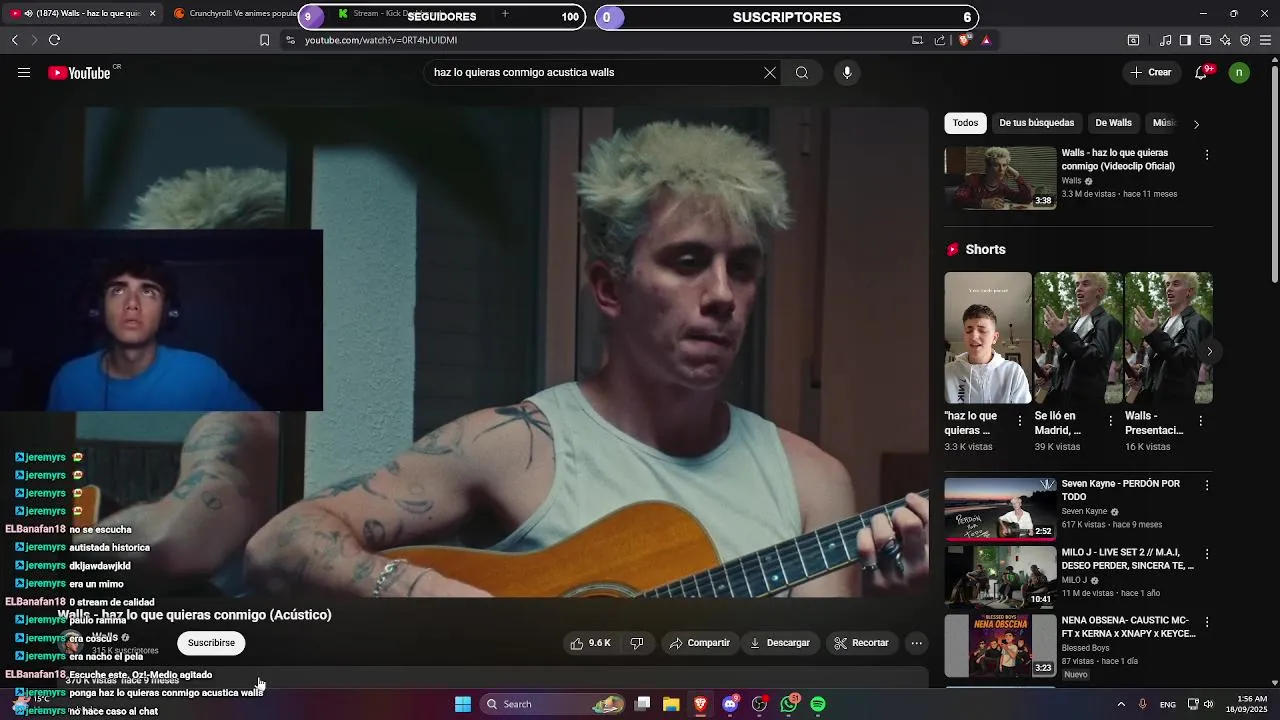Viewport: 1280px width, 720px height.
Task: Open MILO J - LIVE SET 2 thumbnail
Action: [1000, 576]
